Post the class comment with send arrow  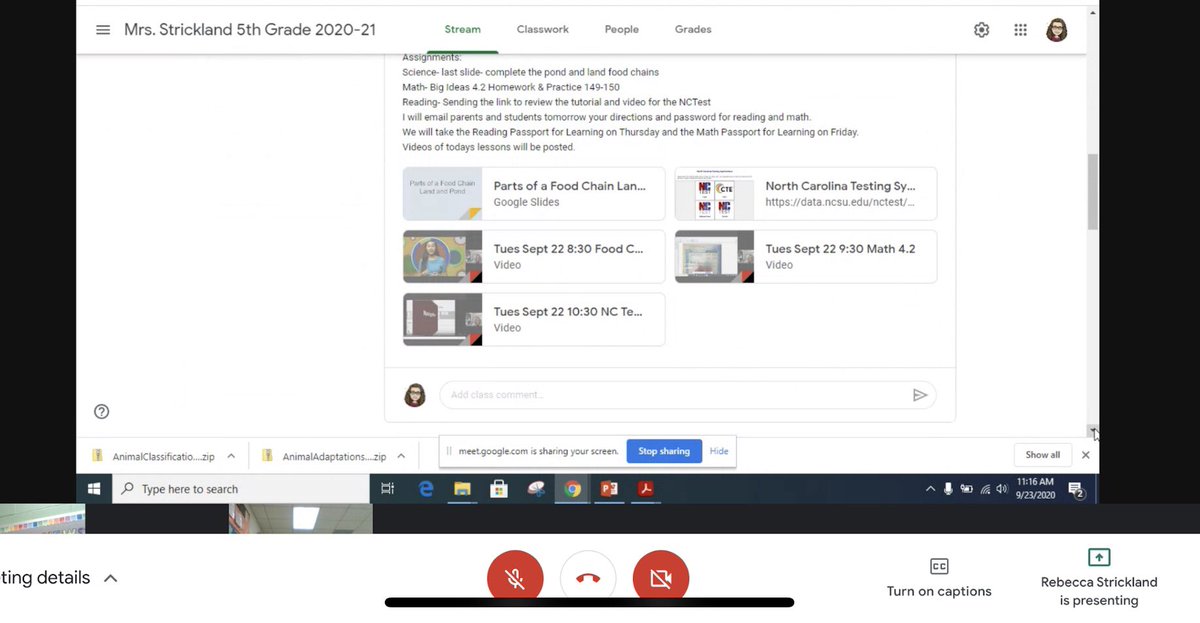(x=920, y=395)
